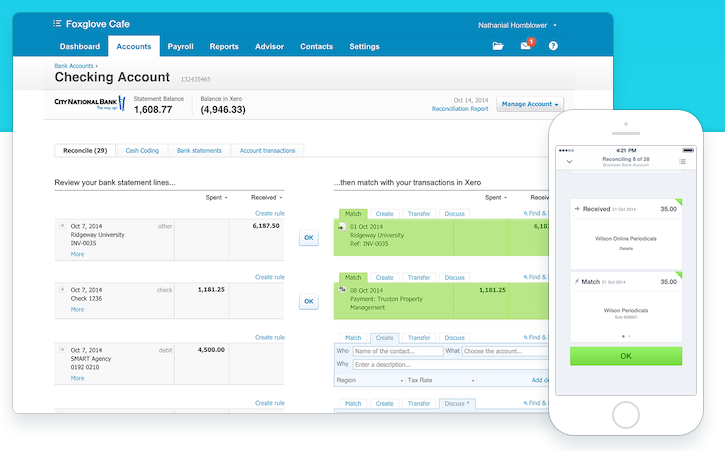Expand the Nathanial Hornblower user menu
Image resolution: width=725 pixels, height=451 pixels.
517,25
